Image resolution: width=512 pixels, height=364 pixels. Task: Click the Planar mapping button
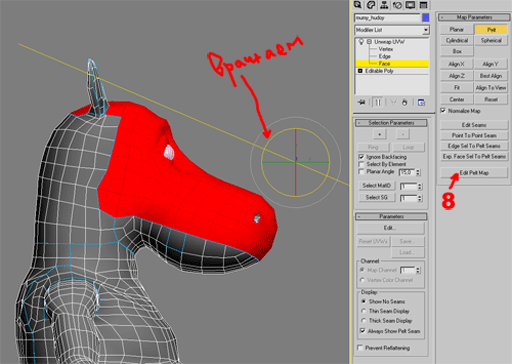[456, 29]
